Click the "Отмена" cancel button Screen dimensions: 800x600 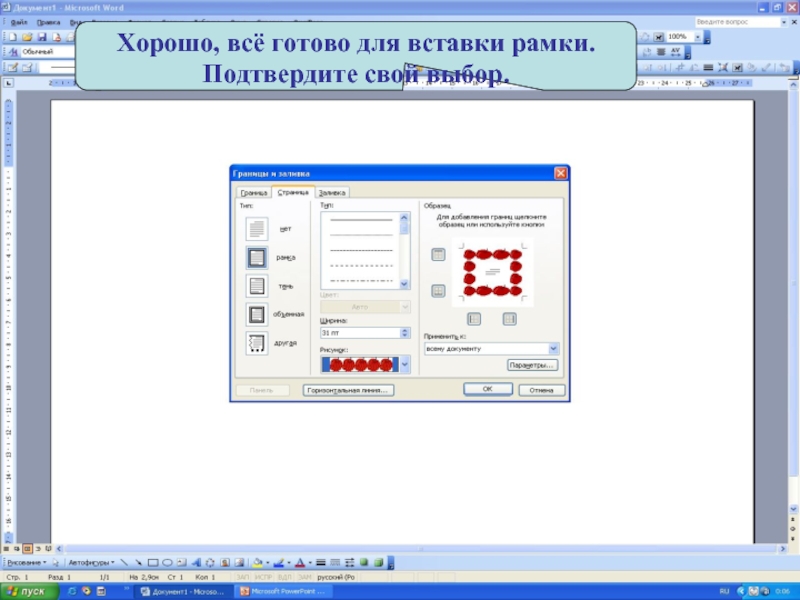click(541, 390)
